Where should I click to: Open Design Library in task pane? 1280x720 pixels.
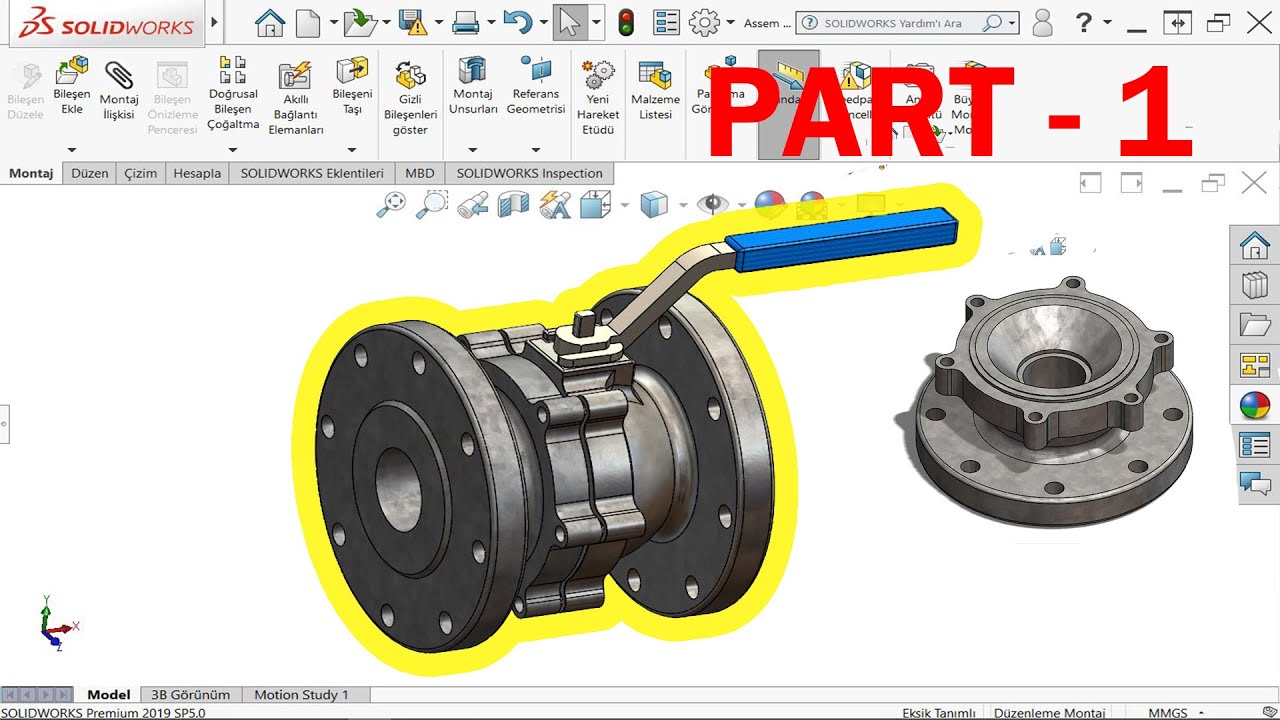click(1254, 285)
